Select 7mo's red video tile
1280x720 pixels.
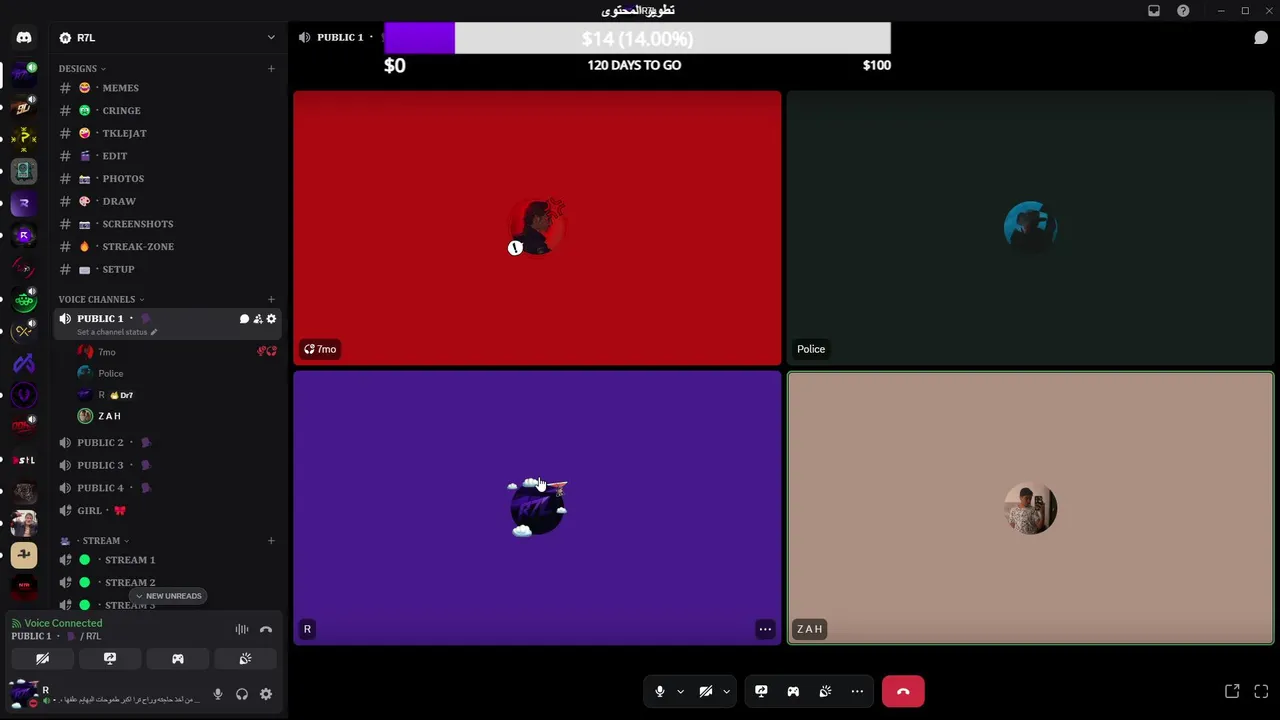[537, 228]
